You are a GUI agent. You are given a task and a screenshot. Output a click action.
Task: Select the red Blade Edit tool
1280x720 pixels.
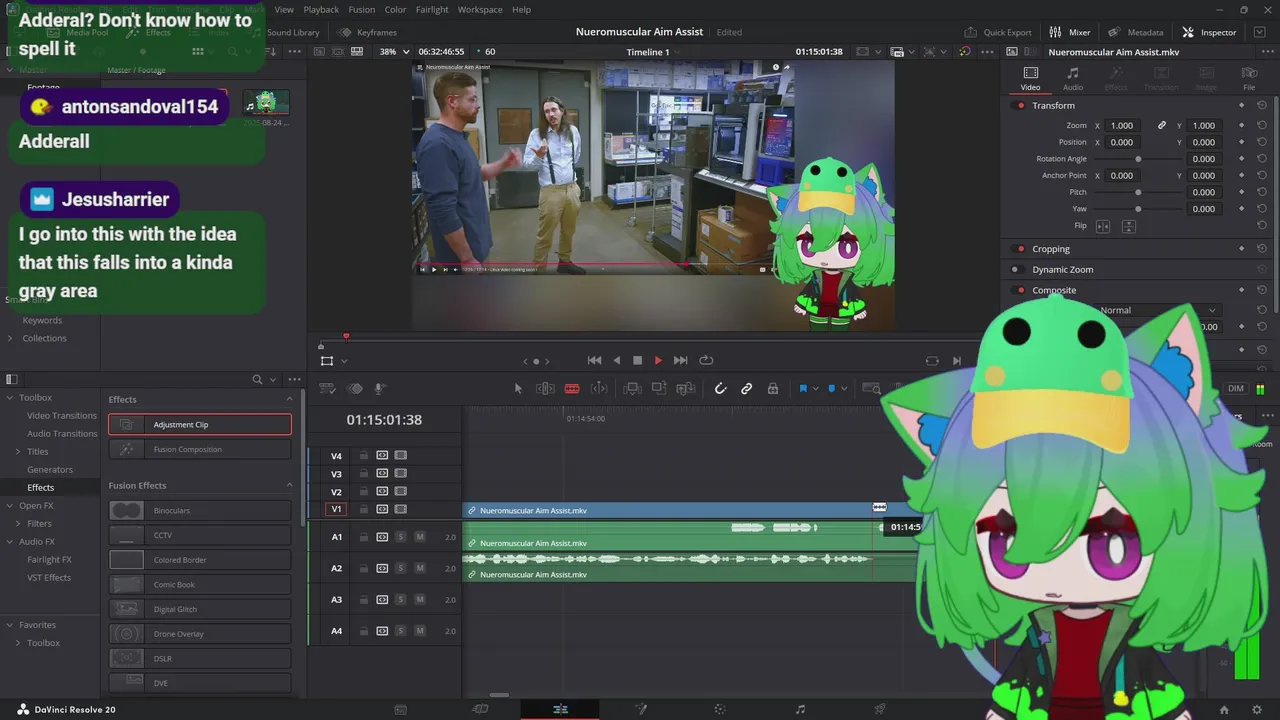pos(572,388)
